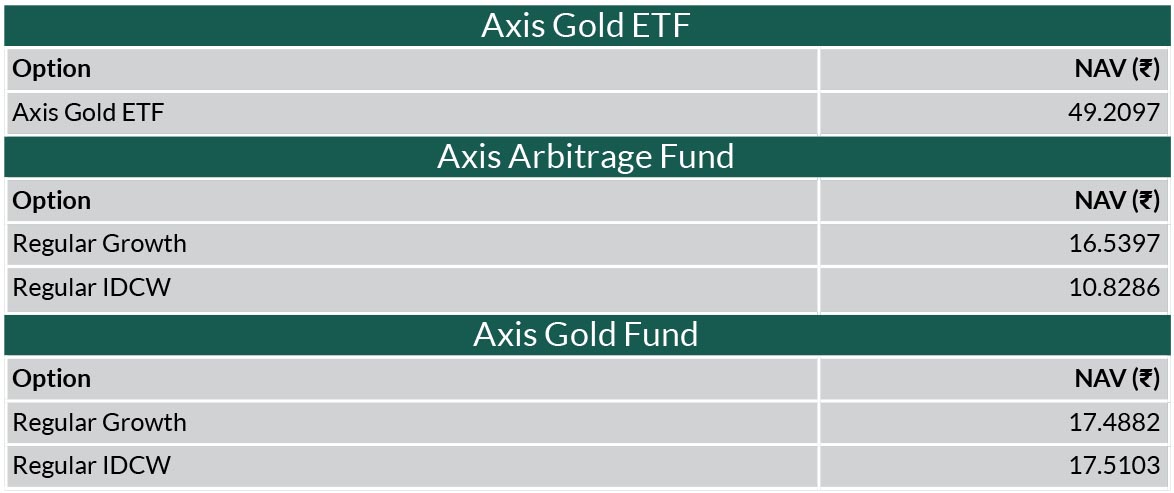Click NAV (₹) header in Gold ETF table

[x=1117, y=69]
